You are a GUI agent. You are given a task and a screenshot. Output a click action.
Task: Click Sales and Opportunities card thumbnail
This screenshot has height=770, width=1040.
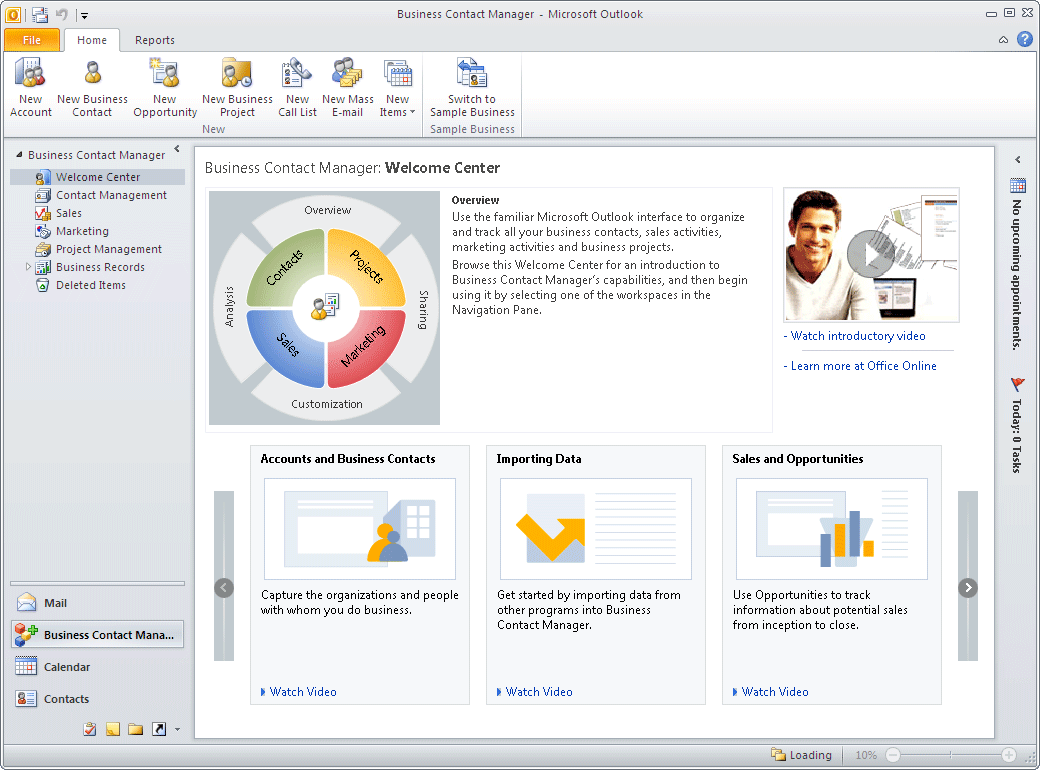tap(832, 529)
